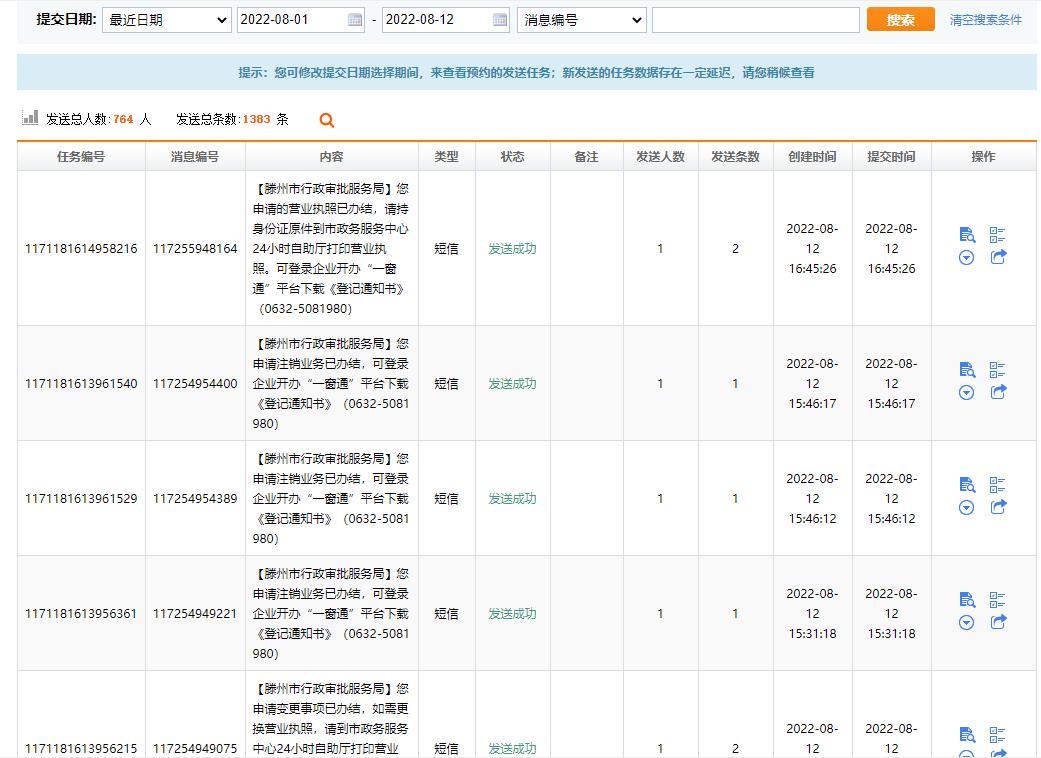Click the 消息编号 column header

point(195,157)
